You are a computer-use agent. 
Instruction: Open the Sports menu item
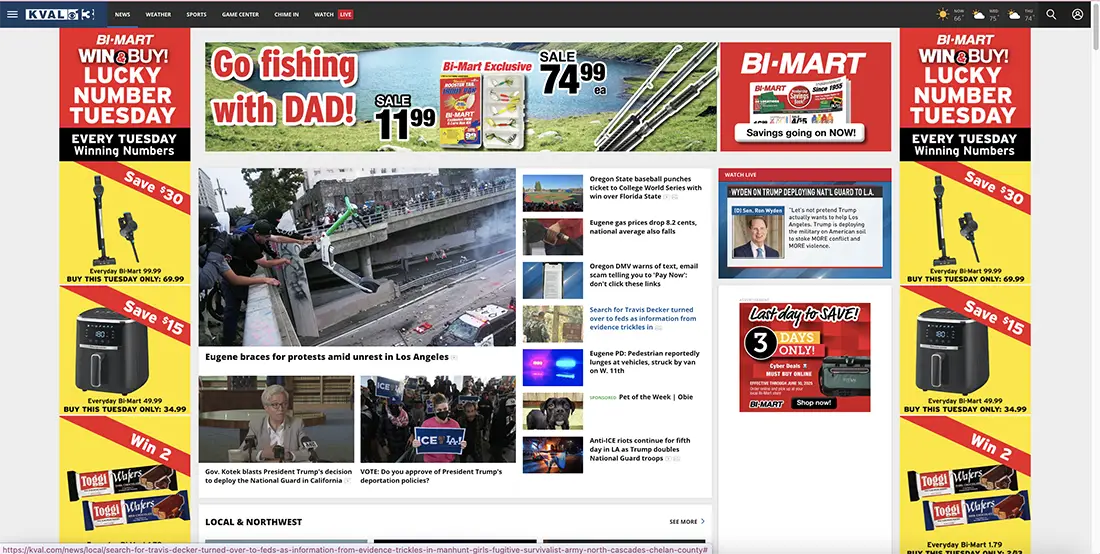click(x=196, y=14)
